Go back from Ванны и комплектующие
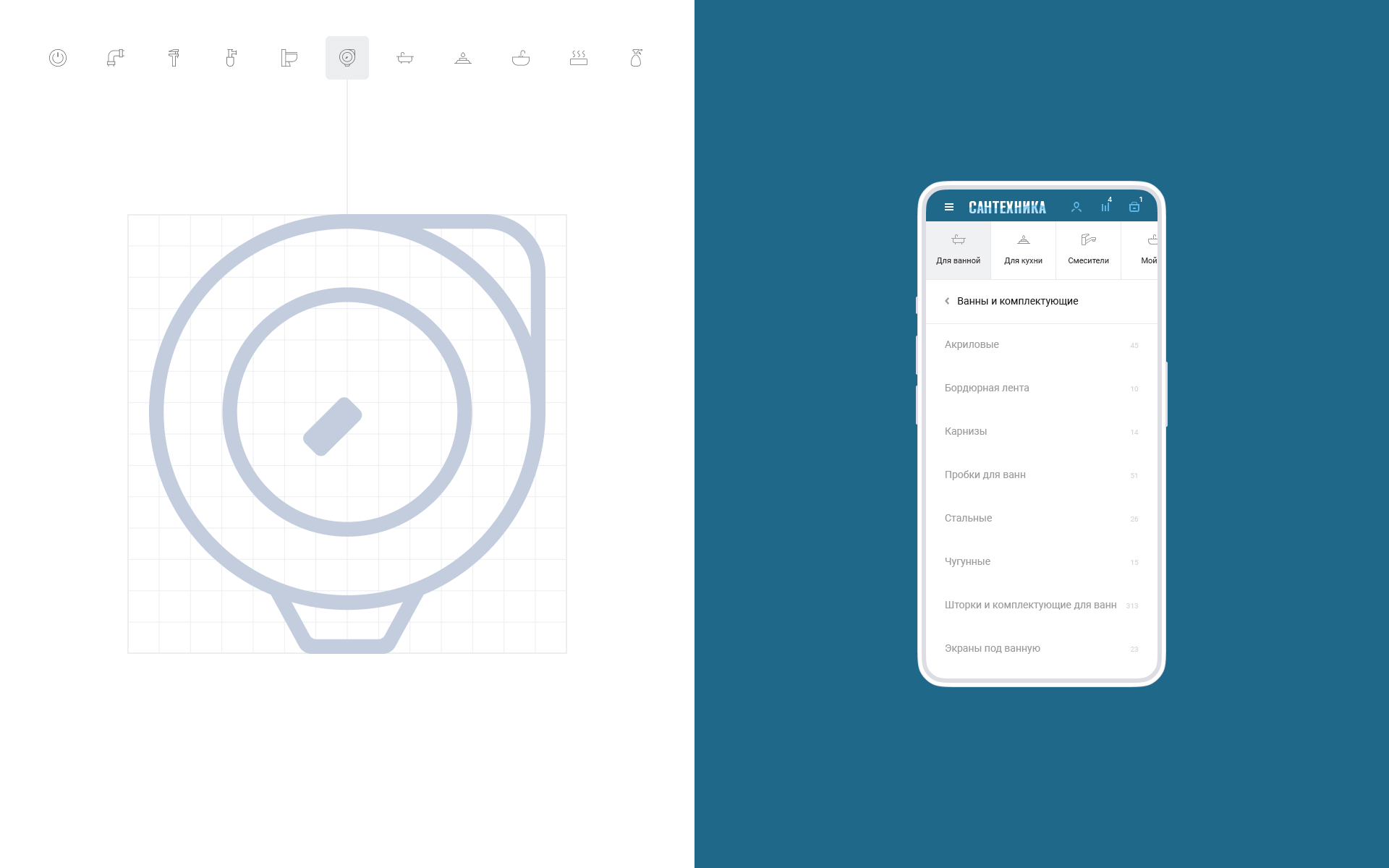Image resolution: width=1389 pixels, height=868 pixels. pyautogui.click(x=947, y=301)
